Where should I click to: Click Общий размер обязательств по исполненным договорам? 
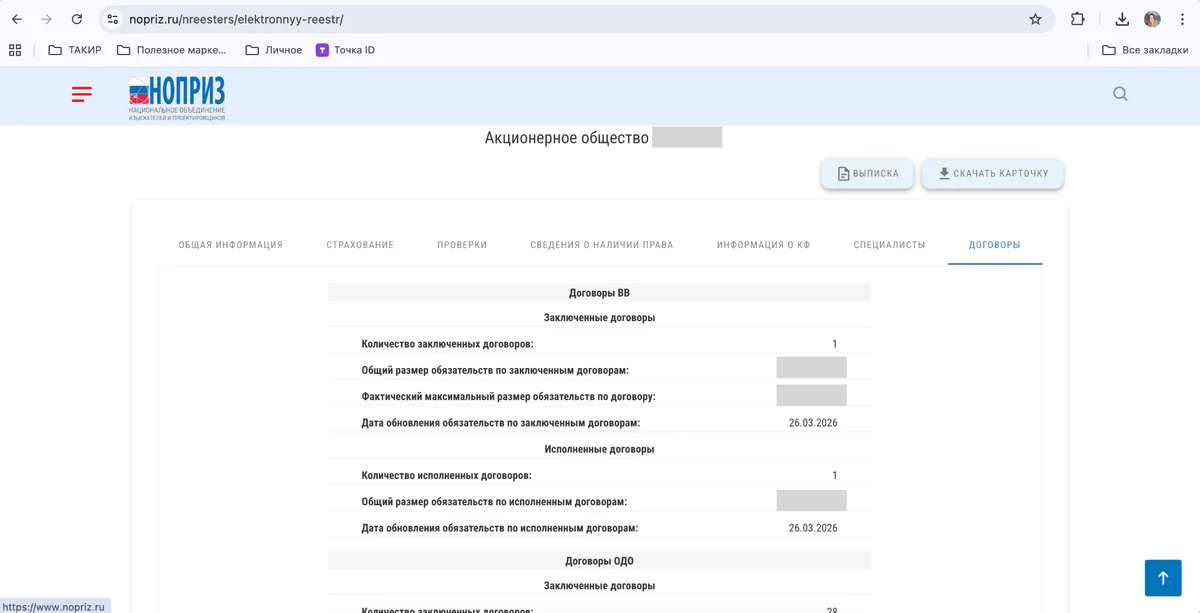[494, 501]
